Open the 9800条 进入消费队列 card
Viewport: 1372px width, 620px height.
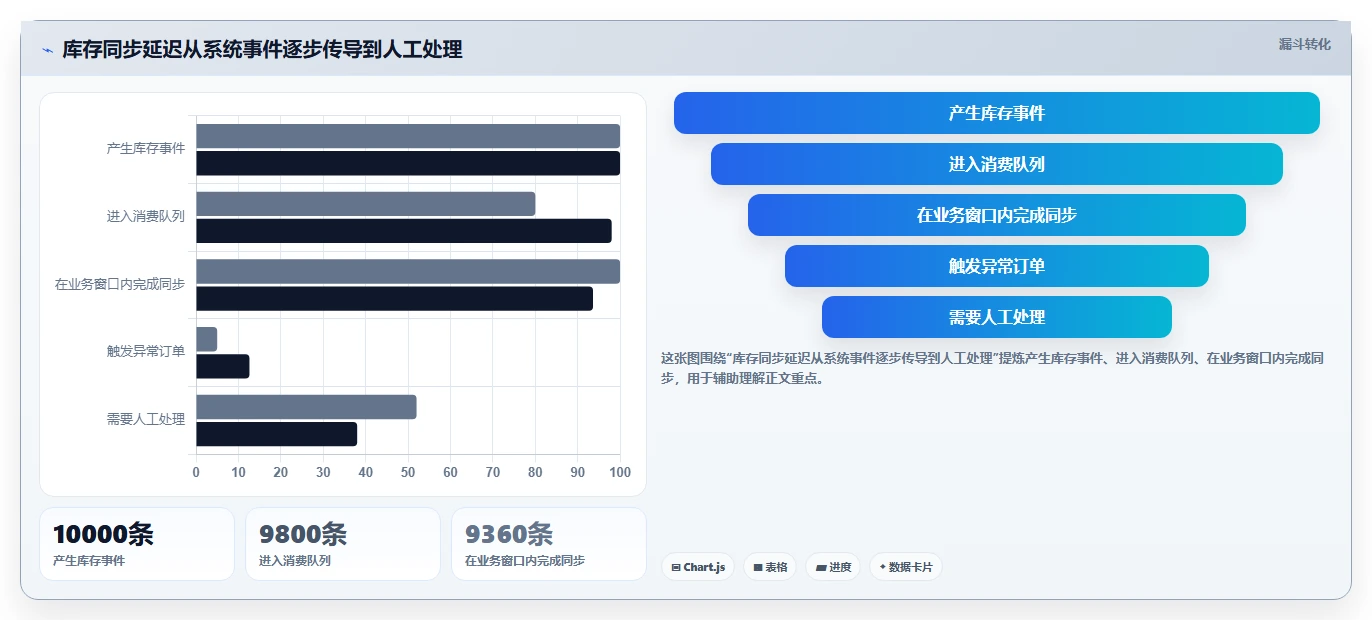[343, 544]
